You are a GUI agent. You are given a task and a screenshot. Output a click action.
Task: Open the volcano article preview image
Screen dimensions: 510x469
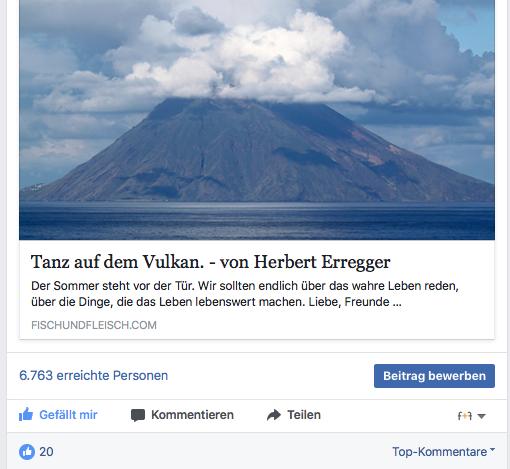[257, 120]
